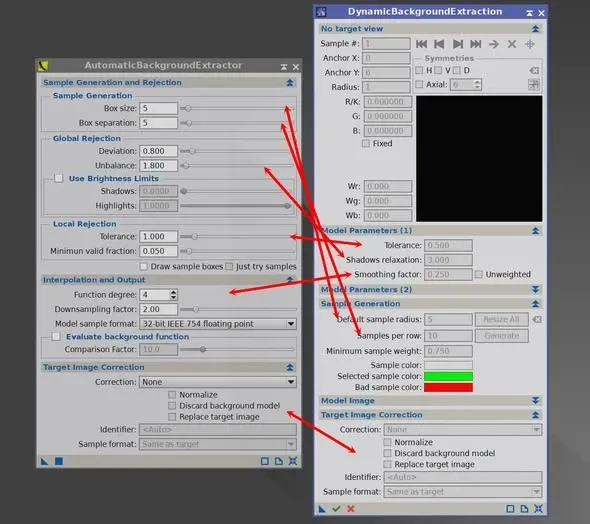Click the first sample navigation icon

click(x=421, y=44)
